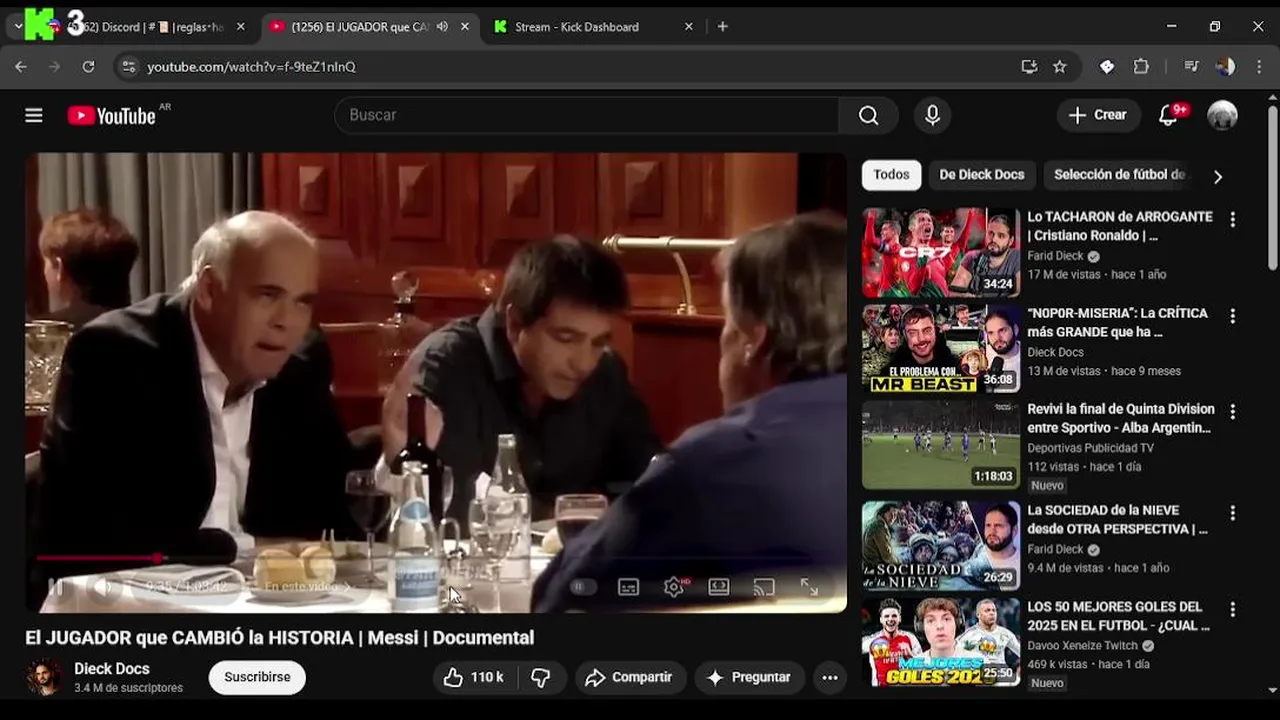Select the 'De Dieck Docs' filter chip

click(x=982, y=175)
